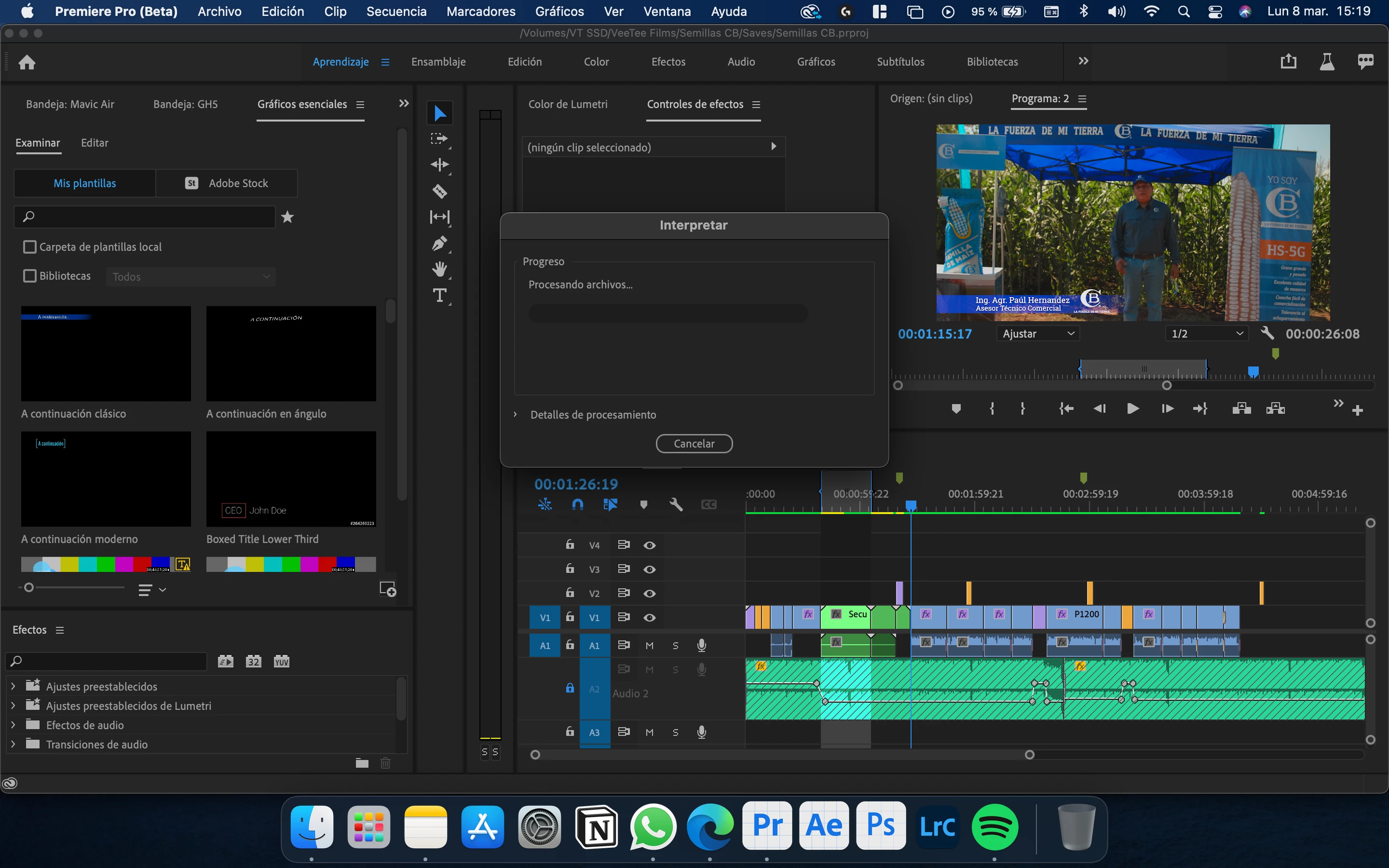Image resolution: width=1389 pixels, height=868 pixels.
Task: Enable Carpeta de plantillas local checkbox
Action: click(29, 247)
